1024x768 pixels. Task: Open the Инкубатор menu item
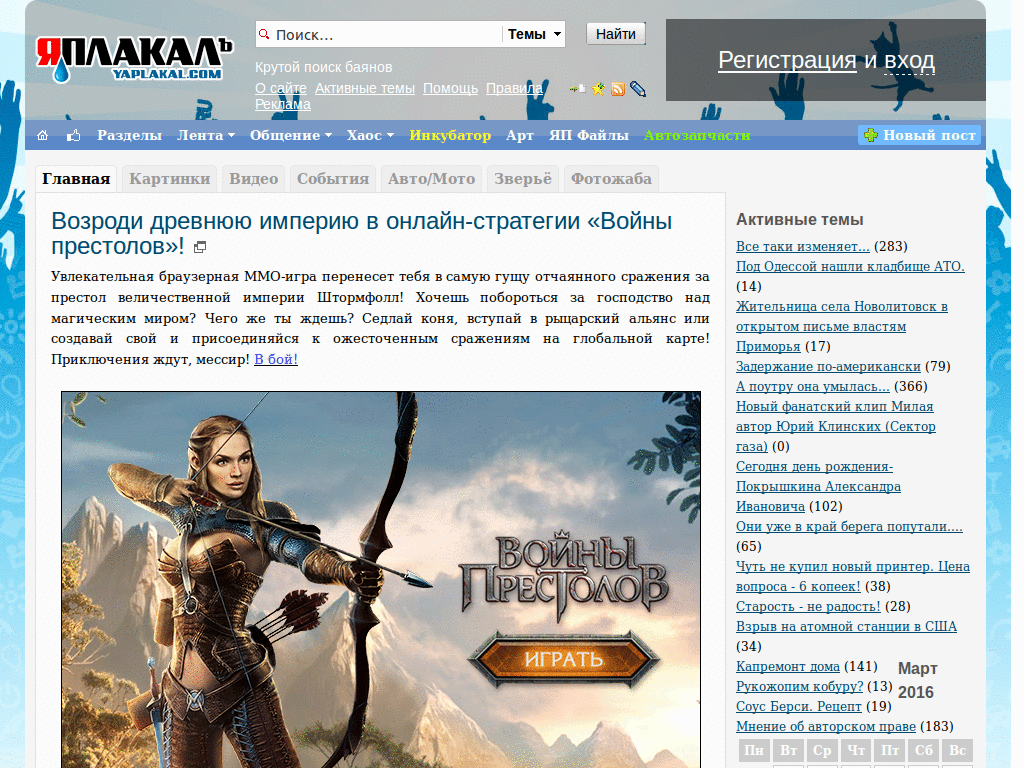pos(450,135)
